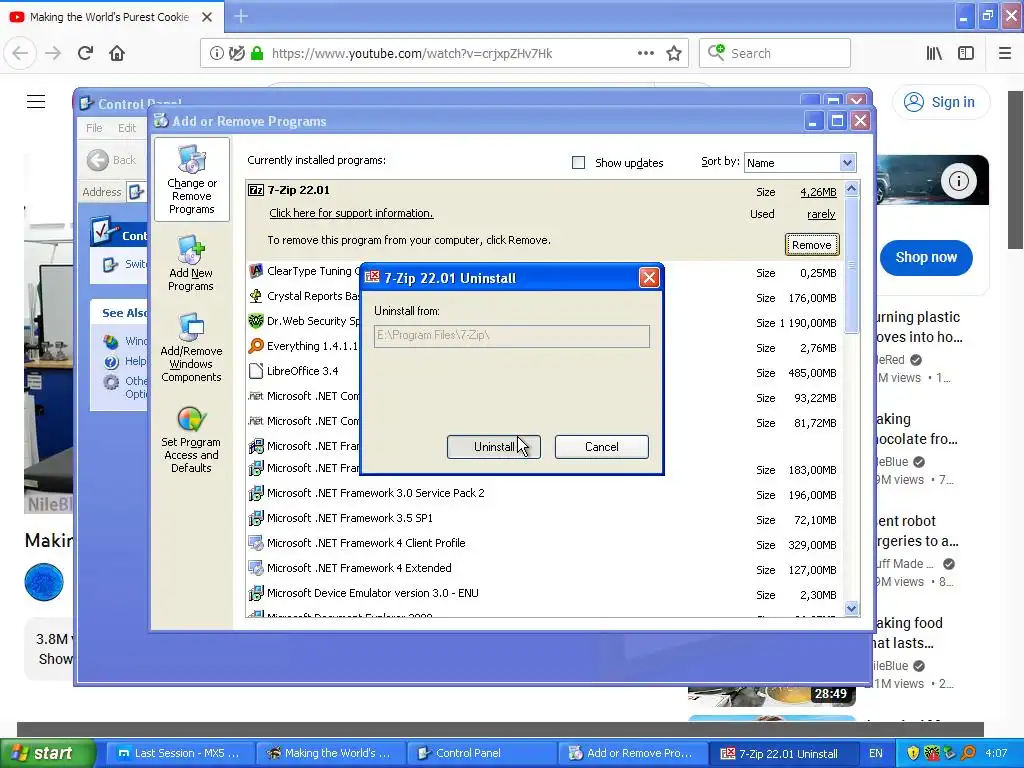Switch to Control Panel taskbar item
1024x768 pixels.
[x=482, y=753]
